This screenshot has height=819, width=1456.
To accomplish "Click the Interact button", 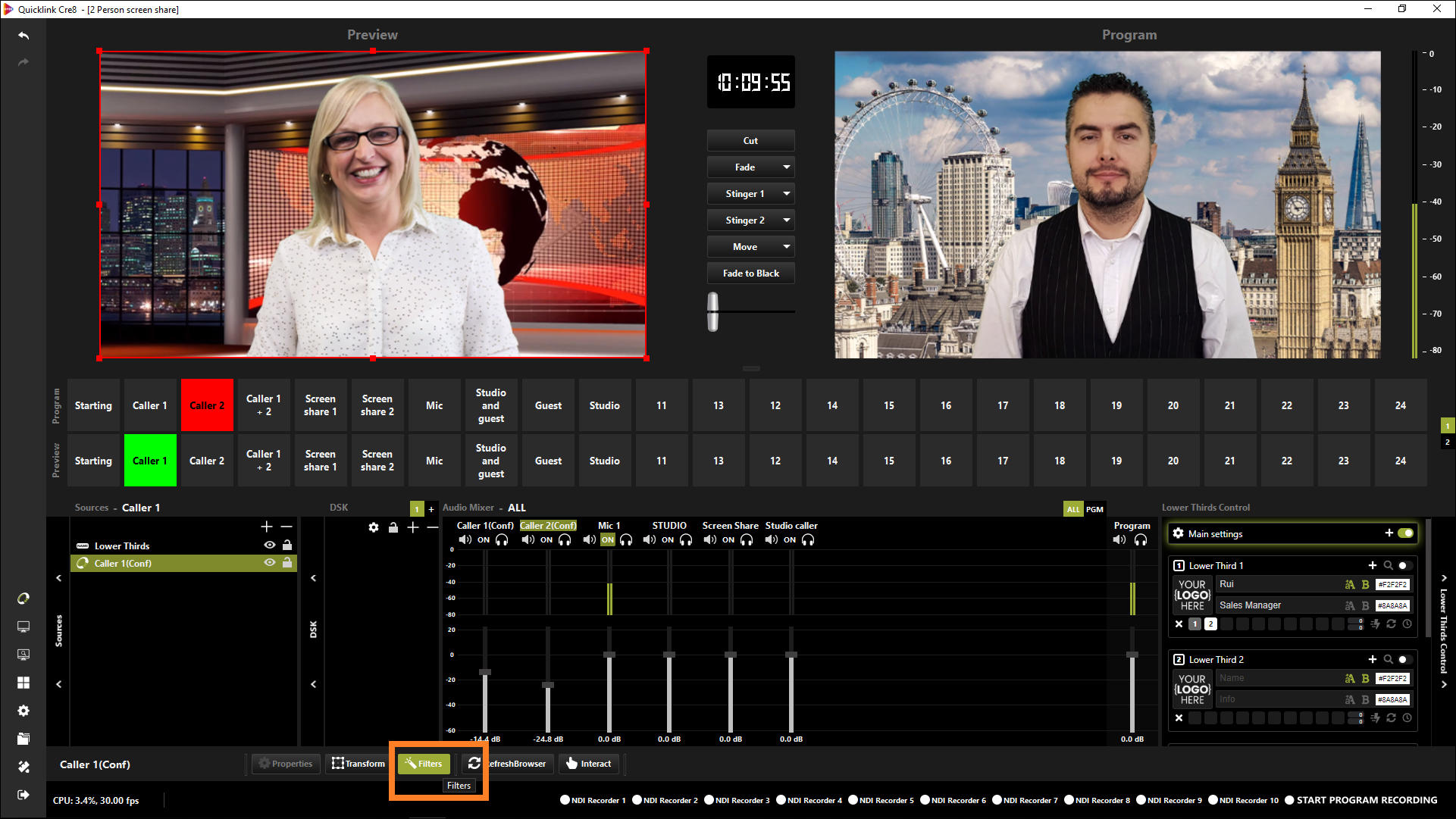I will click(589, 764).
